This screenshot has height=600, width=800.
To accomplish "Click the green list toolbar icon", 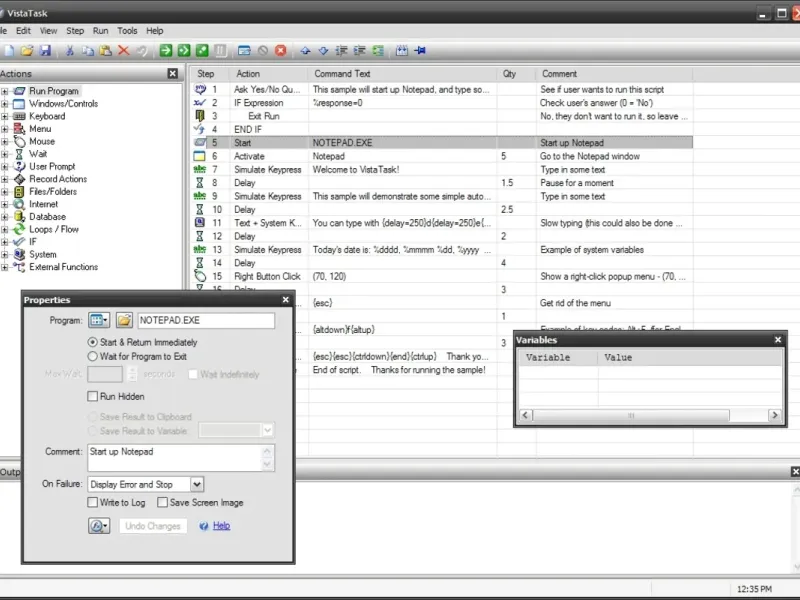I will tap(378, 51).
